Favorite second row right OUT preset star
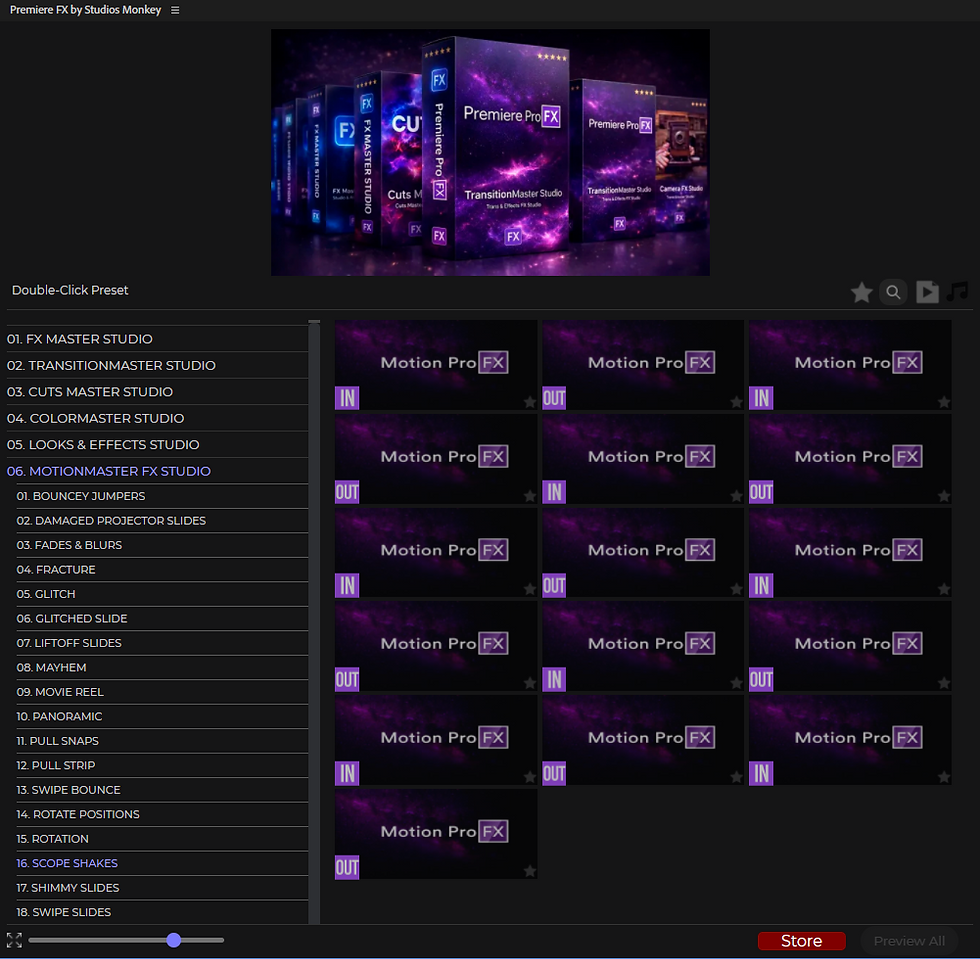The width and height of the screenshot is (980, 959). pos(944,496)
